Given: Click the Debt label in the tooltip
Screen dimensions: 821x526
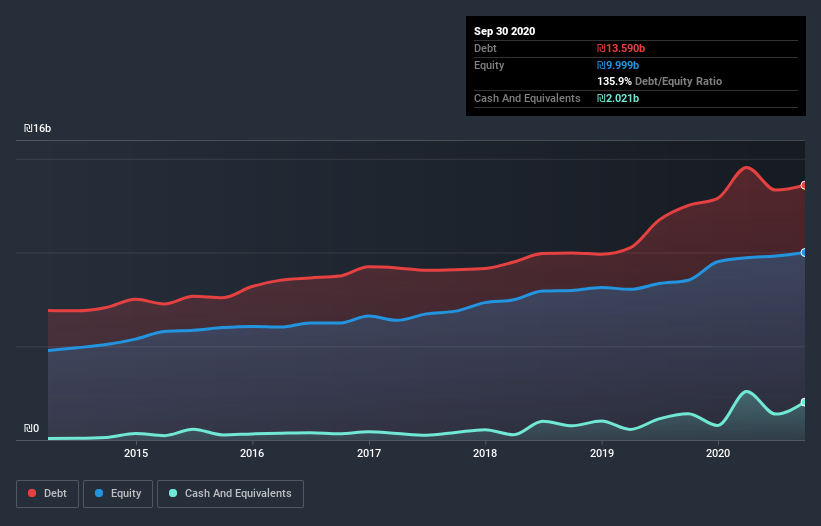Looking at the screenshot, I should coord(485,48).
